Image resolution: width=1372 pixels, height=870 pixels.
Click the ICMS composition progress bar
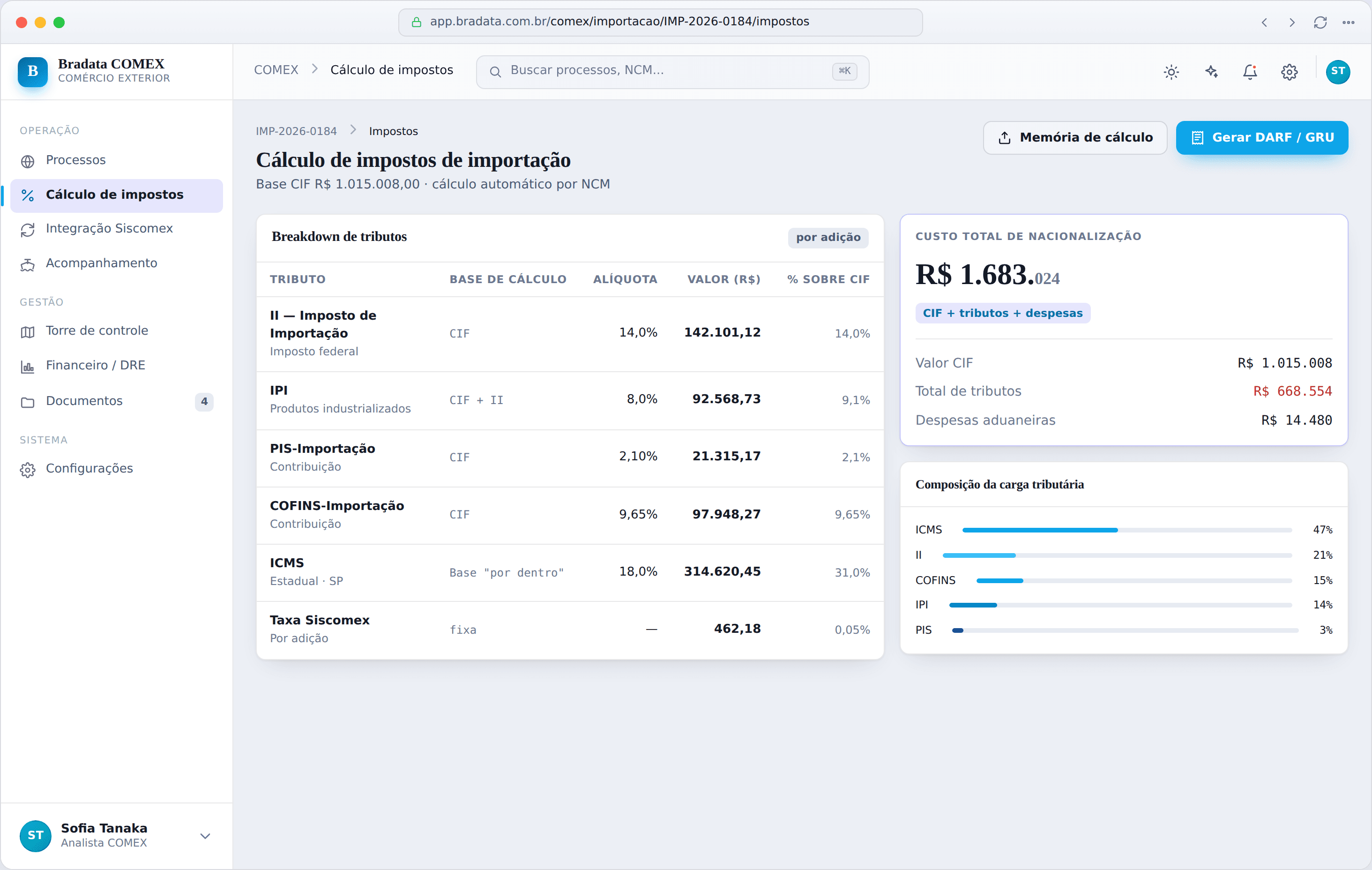(1126, 530)
